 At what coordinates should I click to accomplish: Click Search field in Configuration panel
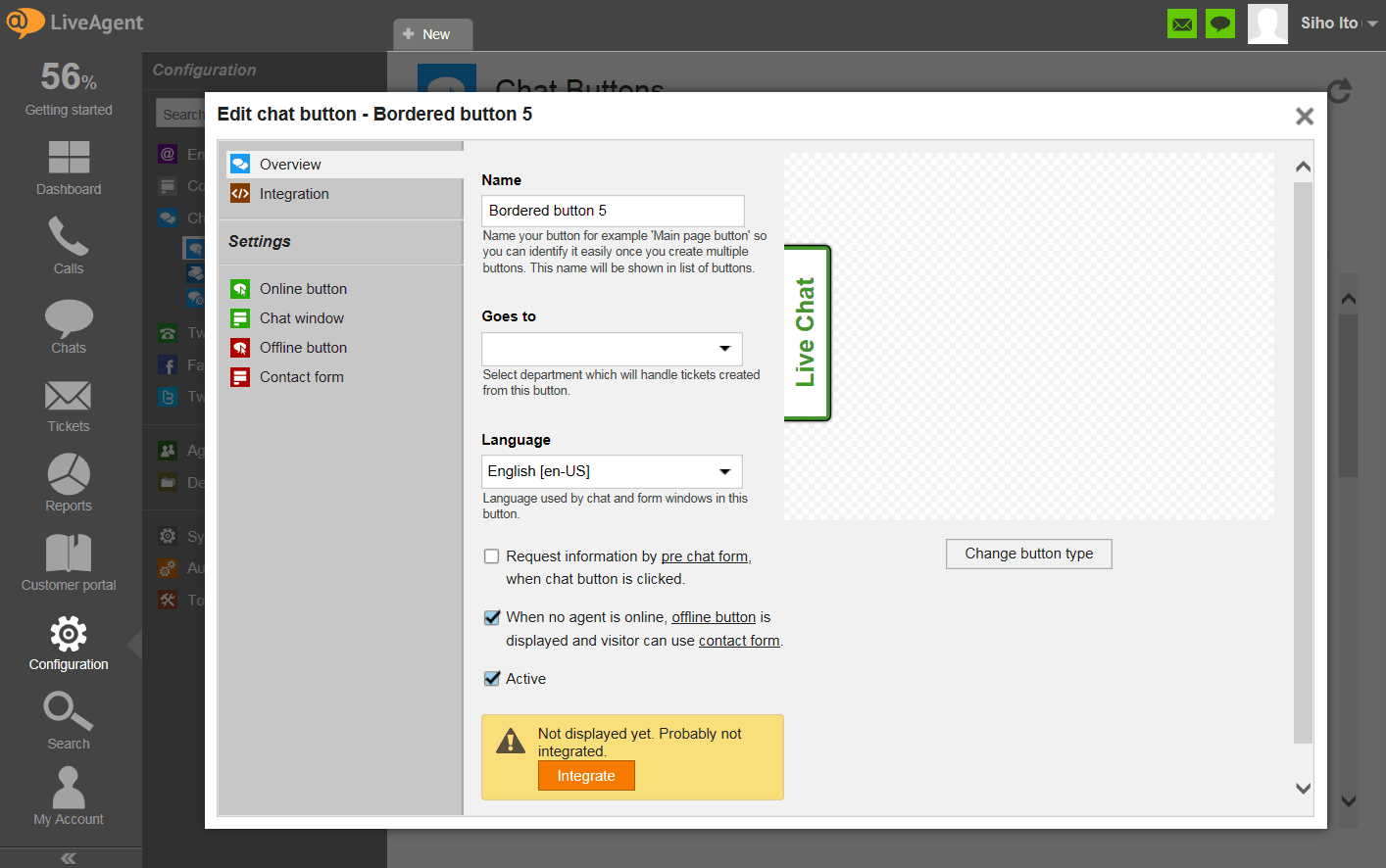(180, 114)
